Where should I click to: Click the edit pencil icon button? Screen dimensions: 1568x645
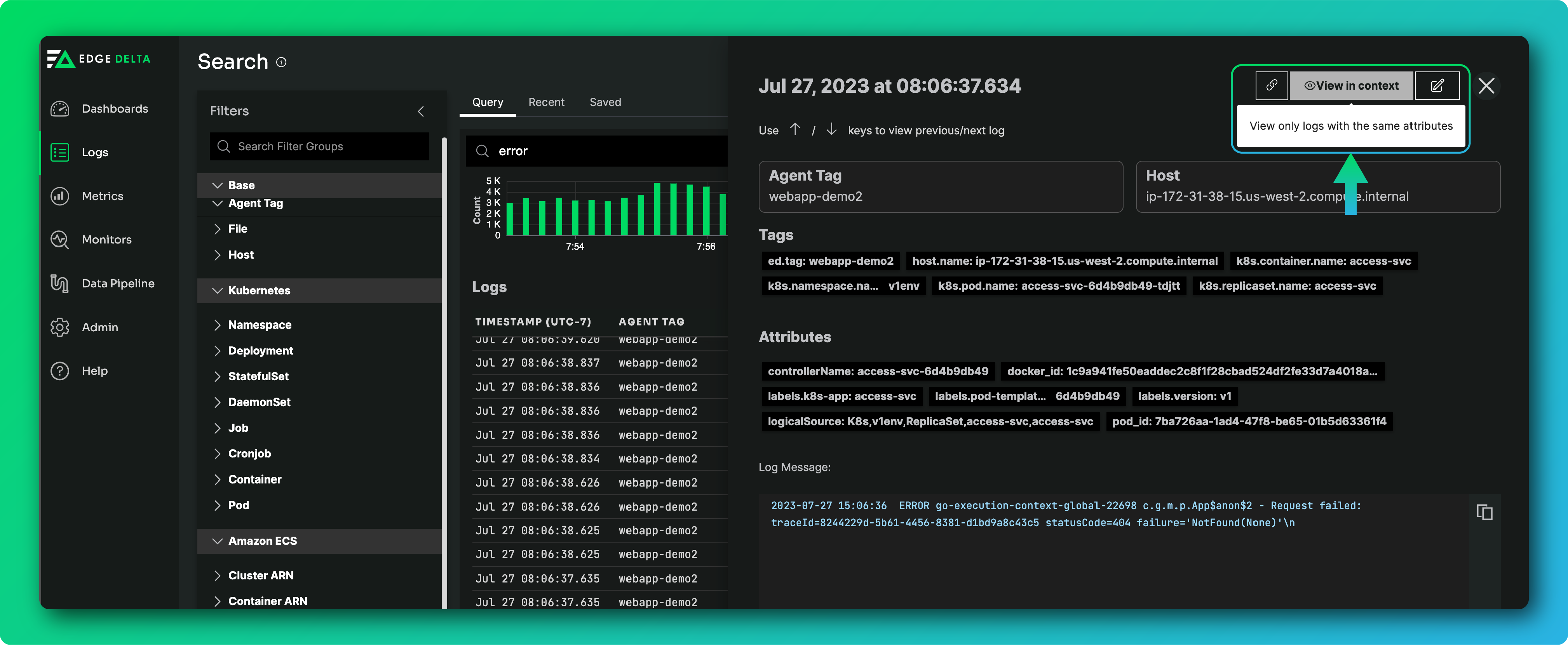click(x=1437, y=85)
